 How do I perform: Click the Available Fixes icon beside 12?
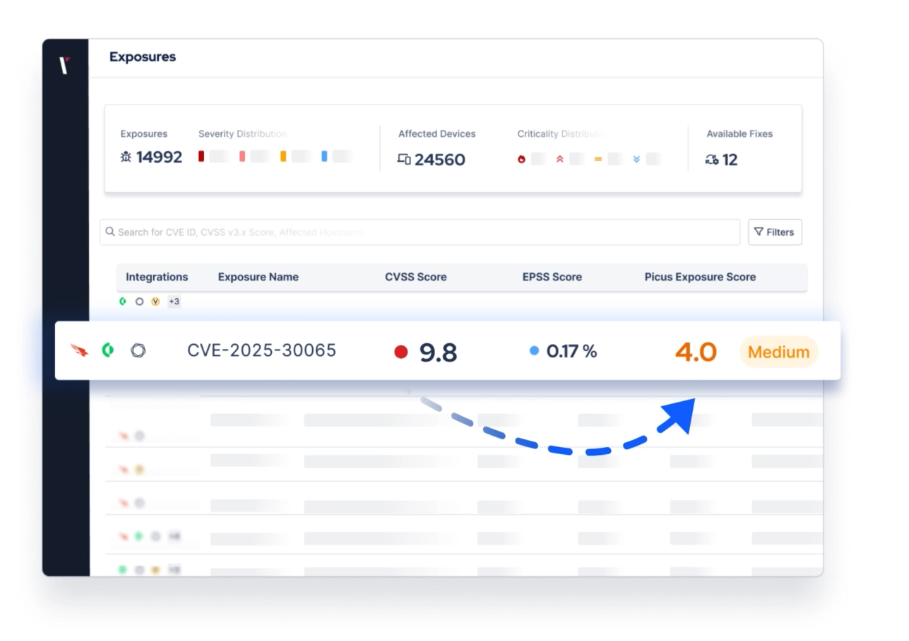(x=712, y=159)
